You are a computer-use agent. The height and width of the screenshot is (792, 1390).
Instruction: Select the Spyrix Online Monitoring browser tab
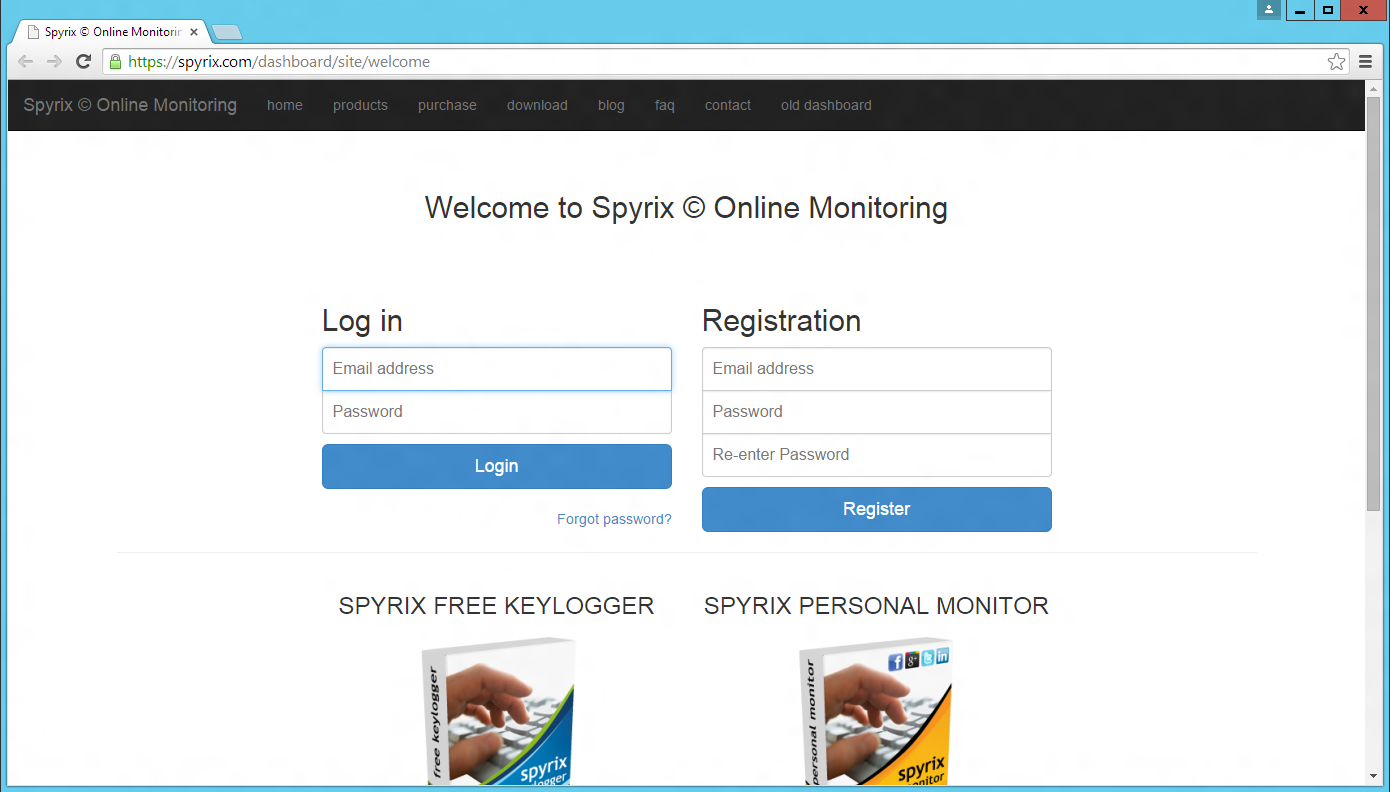[112, 32]
